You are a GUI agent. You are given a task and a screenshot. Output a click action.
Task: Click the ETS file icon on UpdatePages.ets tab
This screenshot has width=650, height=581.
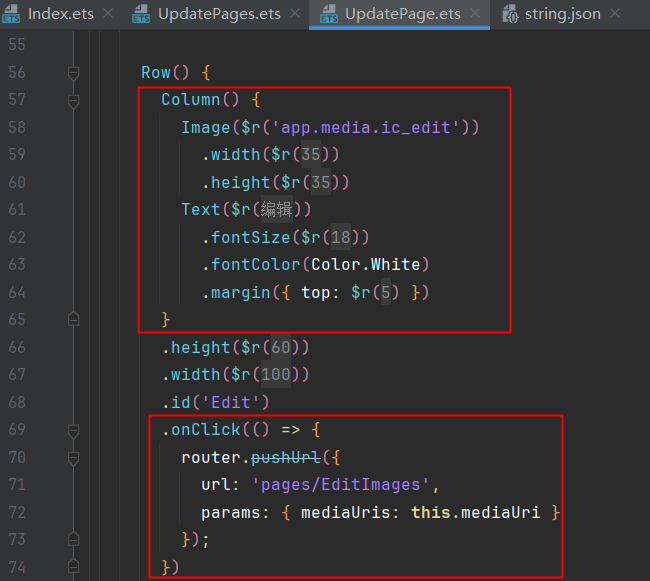click(141, 14)
